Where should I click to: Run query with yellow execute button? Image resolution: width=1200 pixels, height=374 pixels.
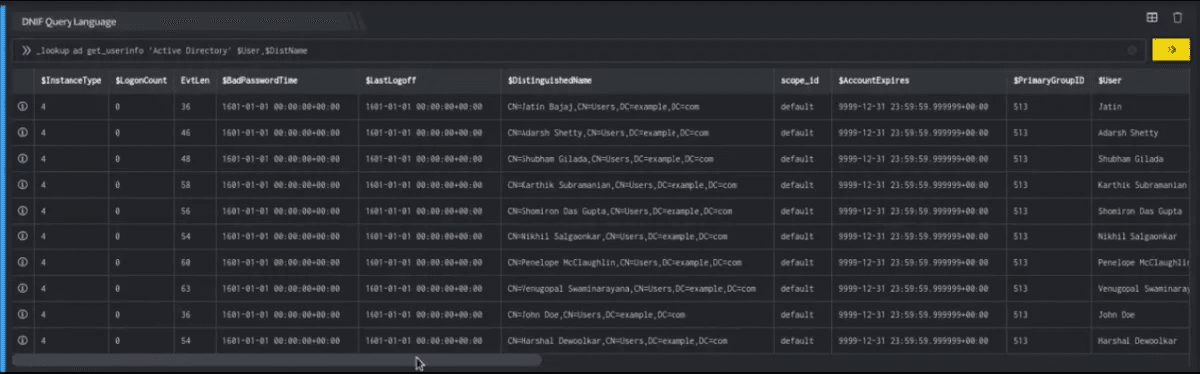[1169, 50]
